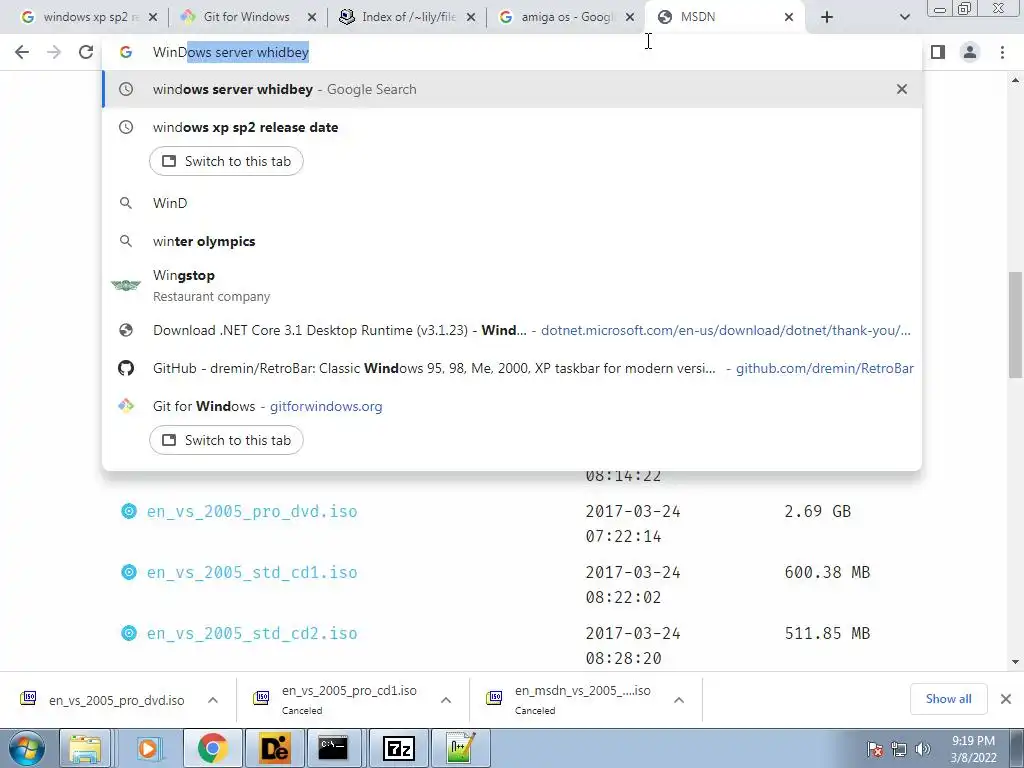Open the side panel icon
Image resolution: width=1024 pixels, height=768 pixels.
[x=938, y=52]
